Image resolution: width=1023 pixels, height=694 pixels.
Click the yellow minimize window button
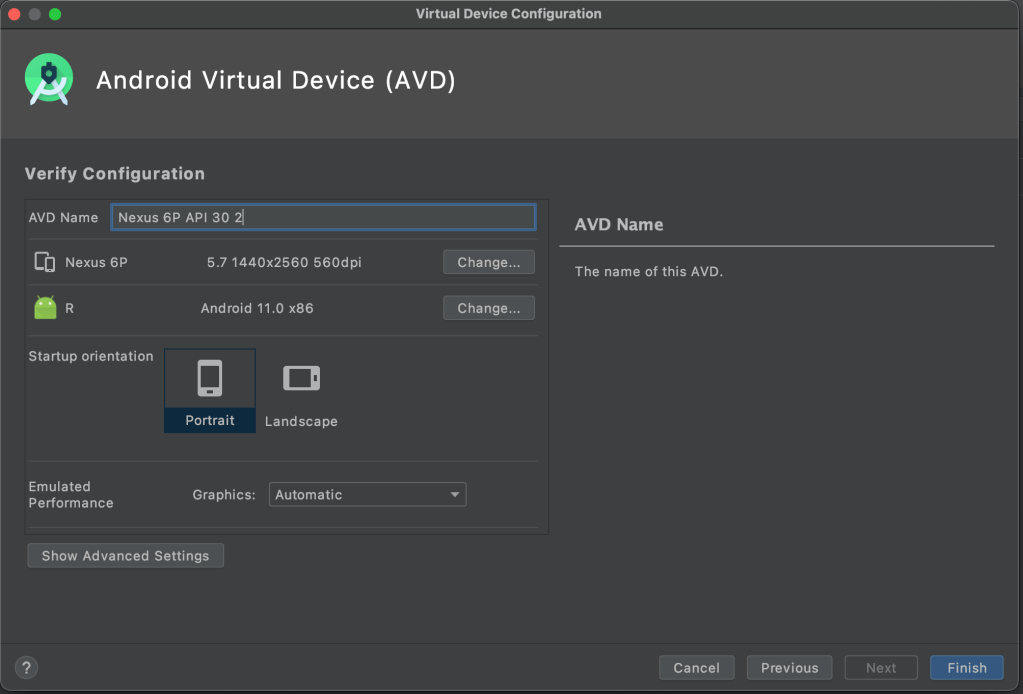tap(35, 14)
